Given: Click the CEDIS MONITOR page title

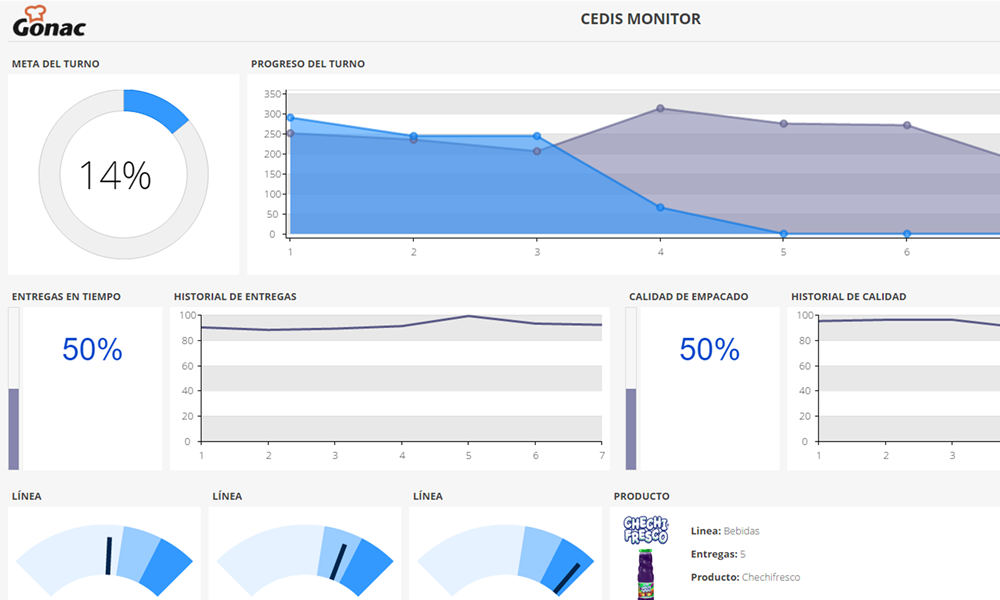Looking at the screenshot, I should coord(640,19).
